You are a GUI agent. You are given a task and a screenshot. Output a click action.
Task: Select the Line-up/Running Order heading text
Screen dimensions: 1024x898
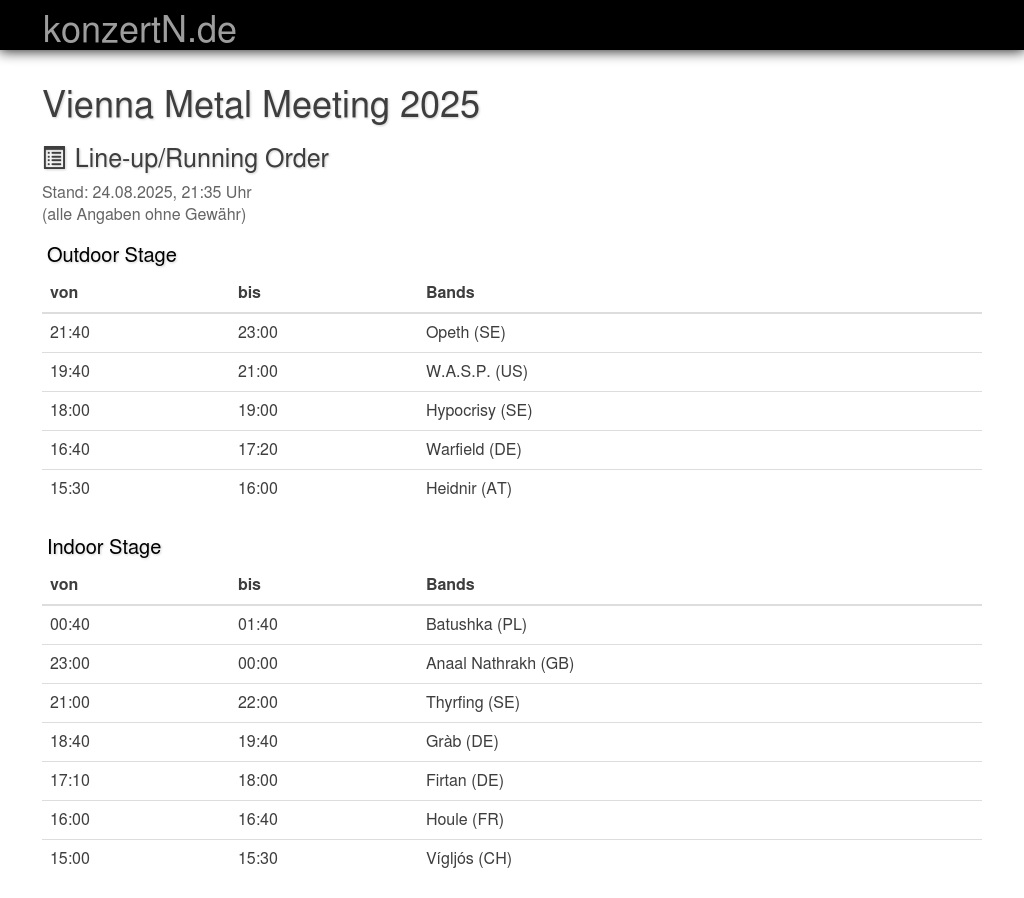[201, 159]
